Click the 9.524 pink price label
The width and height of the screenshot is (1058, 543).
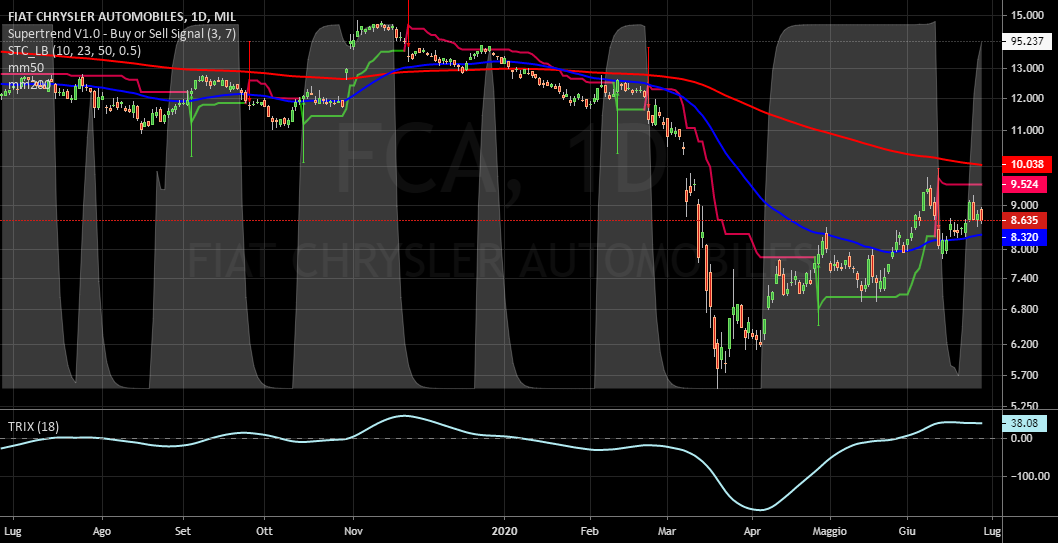click(1024, 183)
